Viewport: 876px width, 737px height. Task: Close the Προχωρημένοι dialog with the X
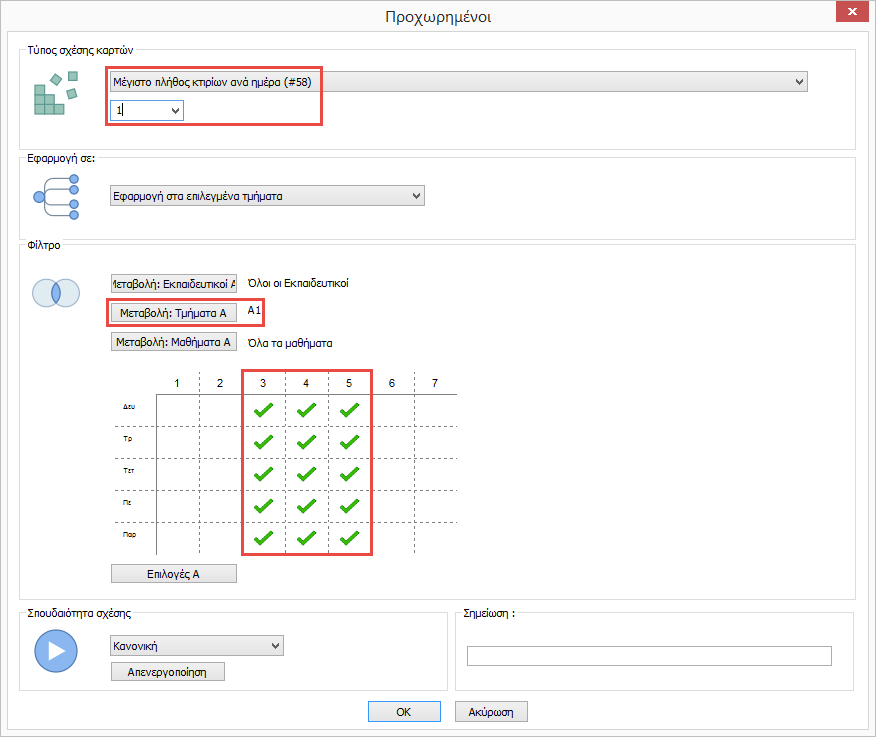[851, 13]
